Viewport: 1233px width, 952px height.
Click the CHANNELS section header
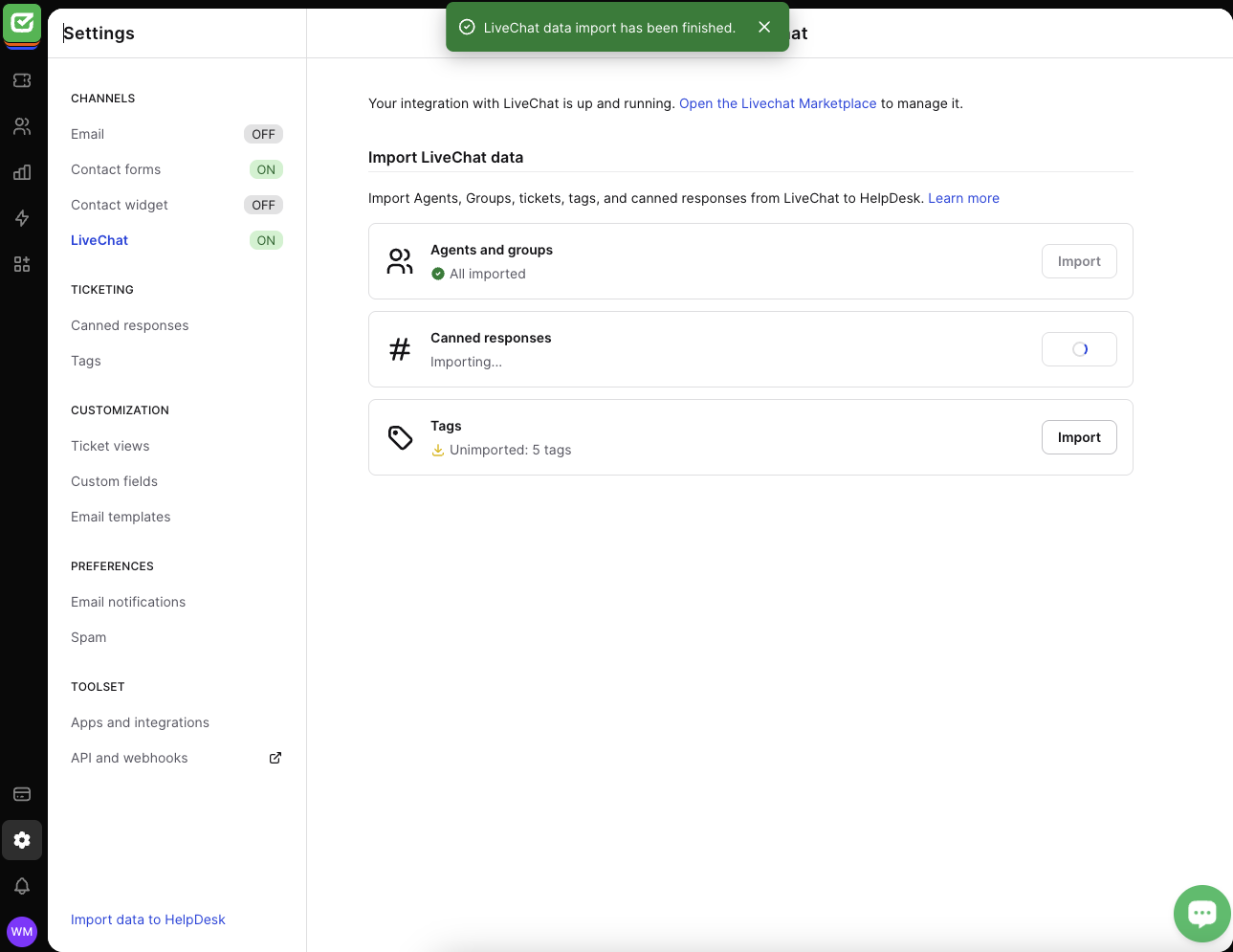(103, 99)
